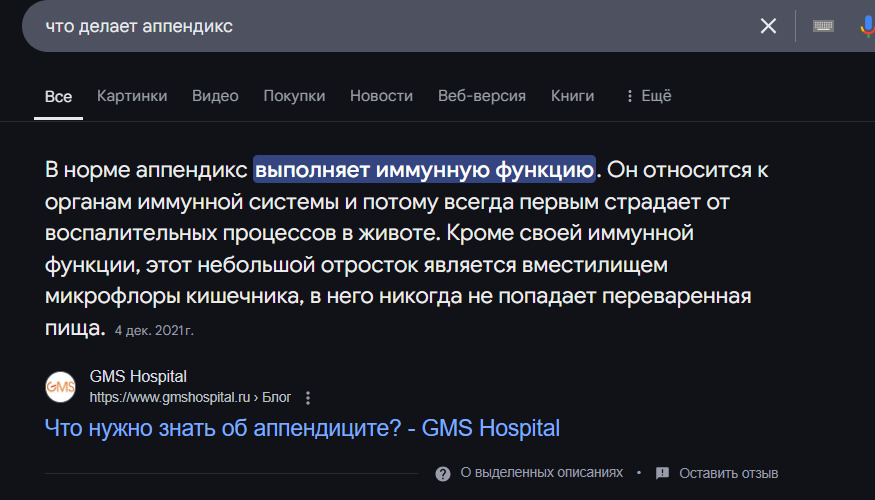The image size is (875, 500).
Task: Click the search field with query text
Action: [380, 26]
